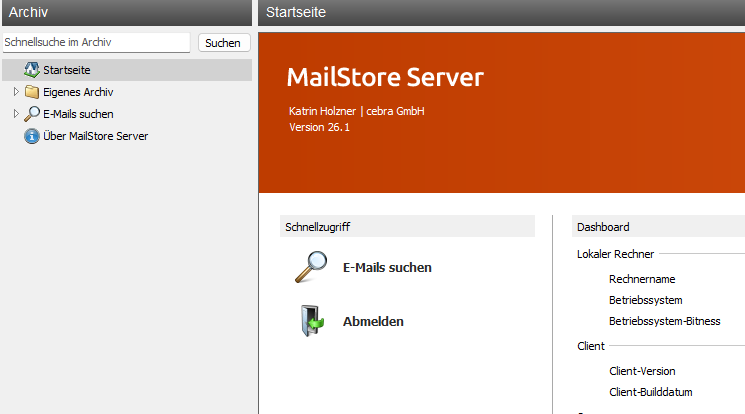Log out via the Abmelden link
Screen dimensions: 745x414
(x=373, y=322)
